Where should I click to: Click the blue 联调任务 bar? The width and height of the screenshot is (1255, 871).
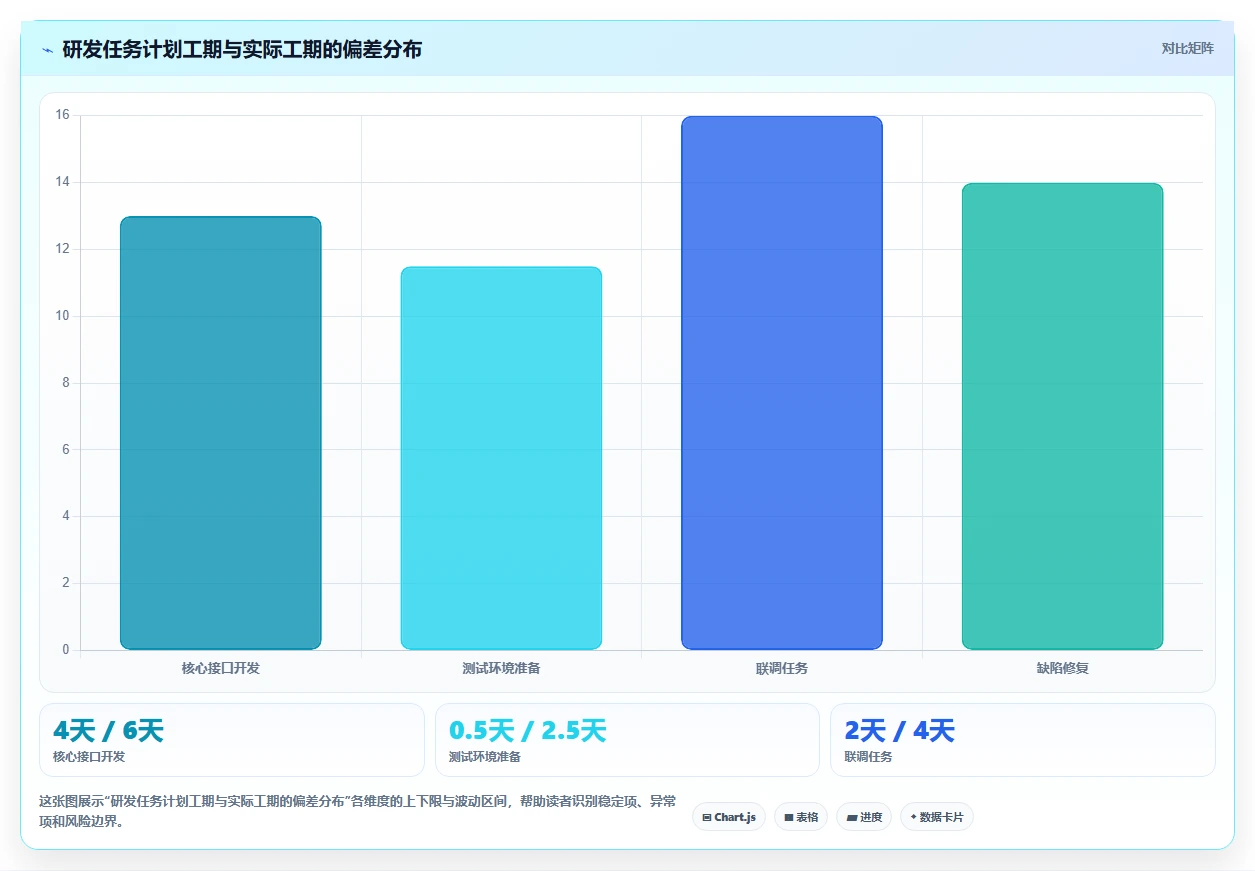782,383
